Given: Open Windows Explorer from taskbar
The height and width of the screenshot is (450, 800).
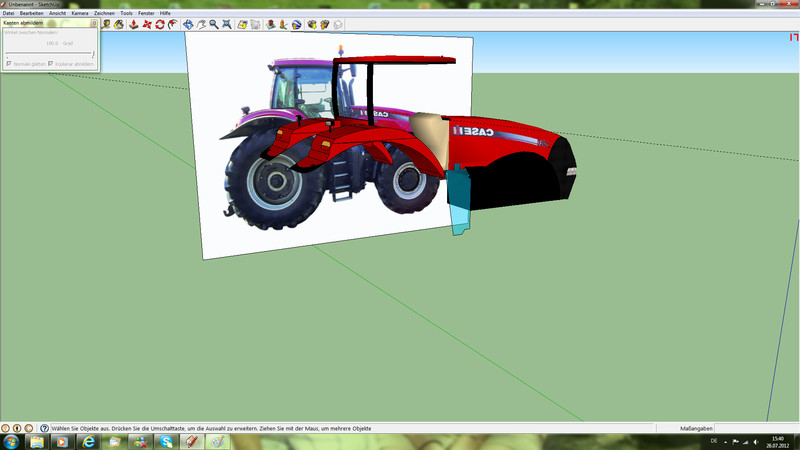Looking at the screenshot, I should 36,442.
